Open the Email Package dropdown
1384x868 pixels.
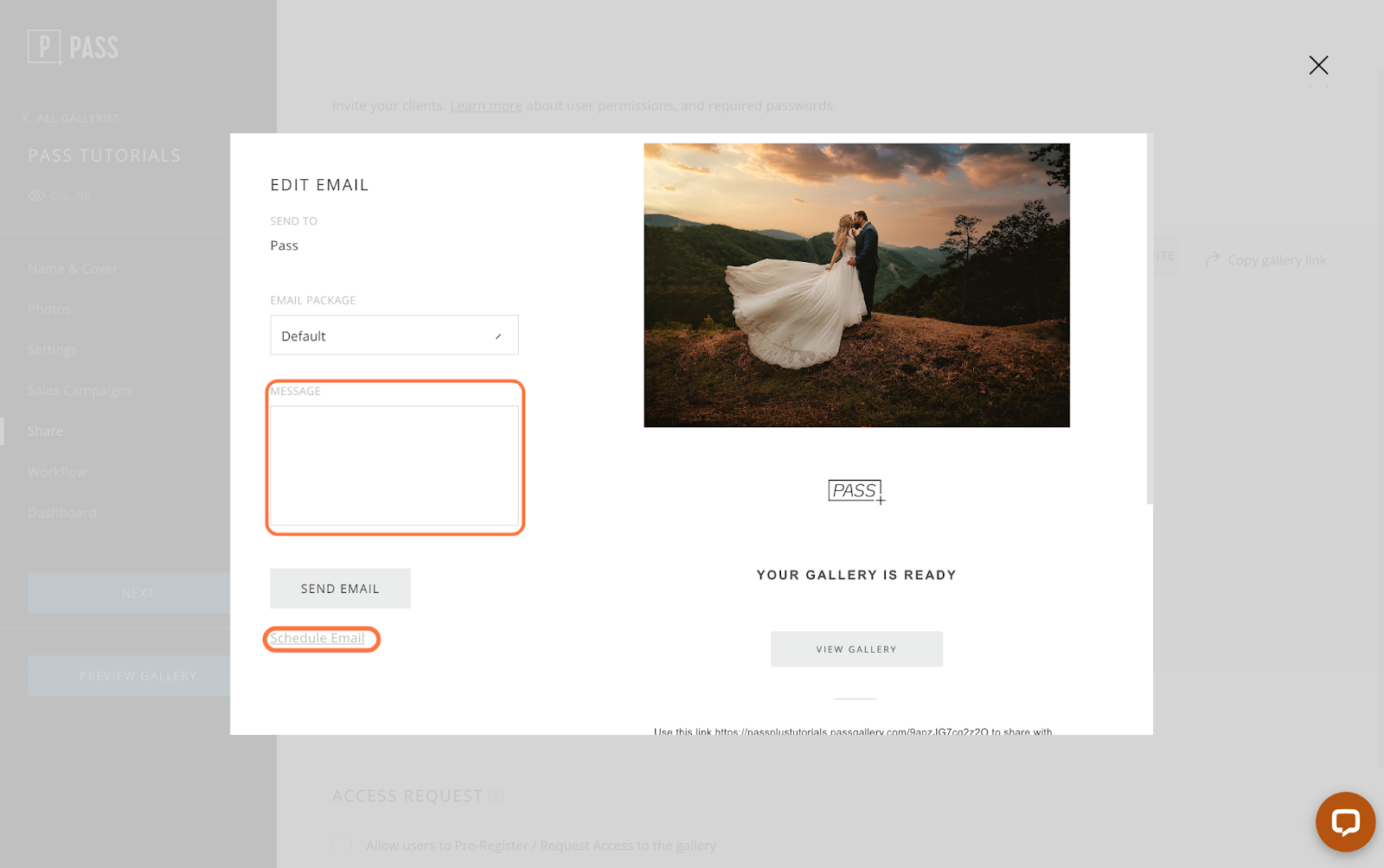(394, 335)
